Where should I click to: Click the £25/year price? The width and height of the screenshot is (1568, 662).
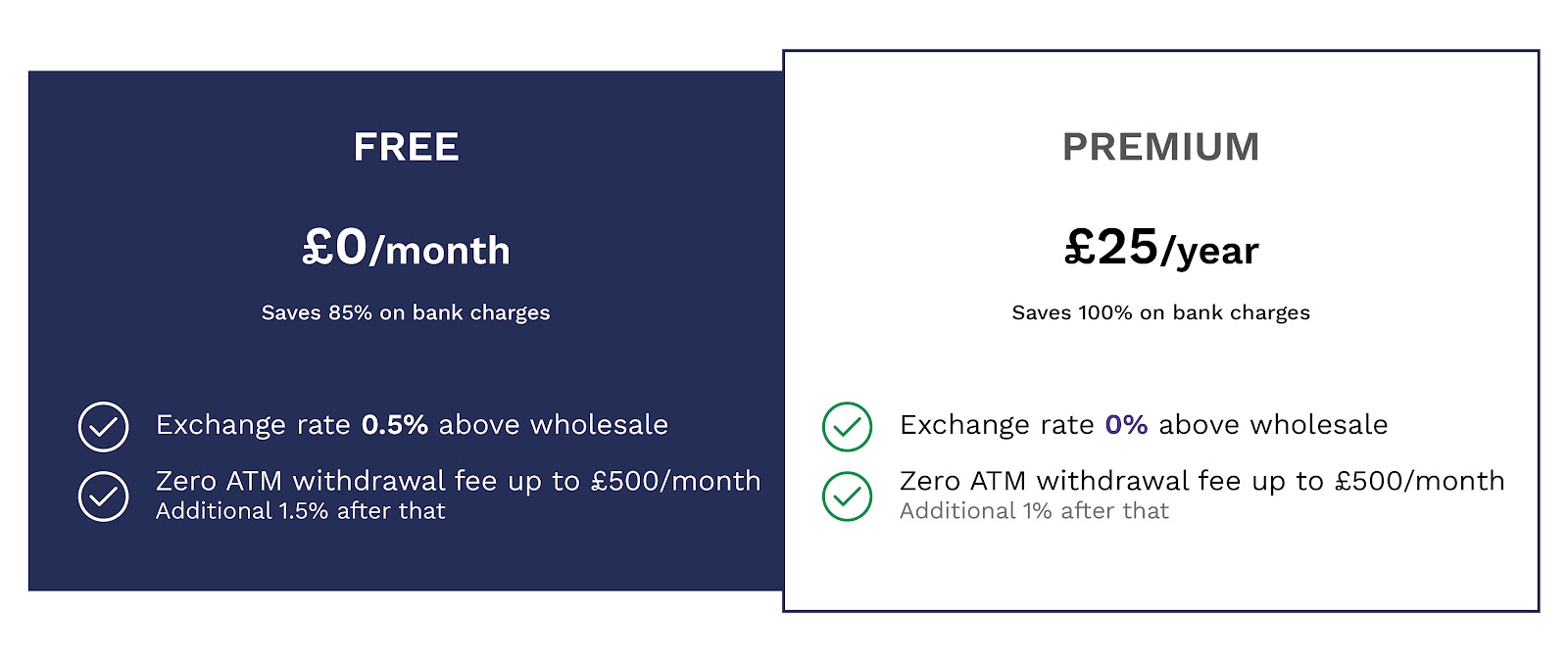coord(1161,247)
